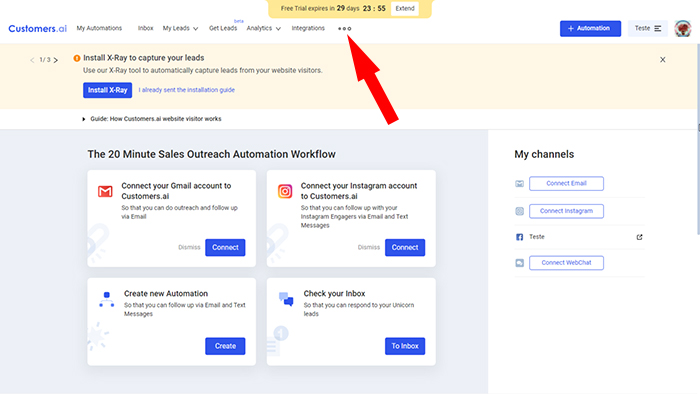Image resolution: width=700 pixels, height=394 pixels.
Task: Open Inbox in the navigation bar
Action: click(146, 28)
